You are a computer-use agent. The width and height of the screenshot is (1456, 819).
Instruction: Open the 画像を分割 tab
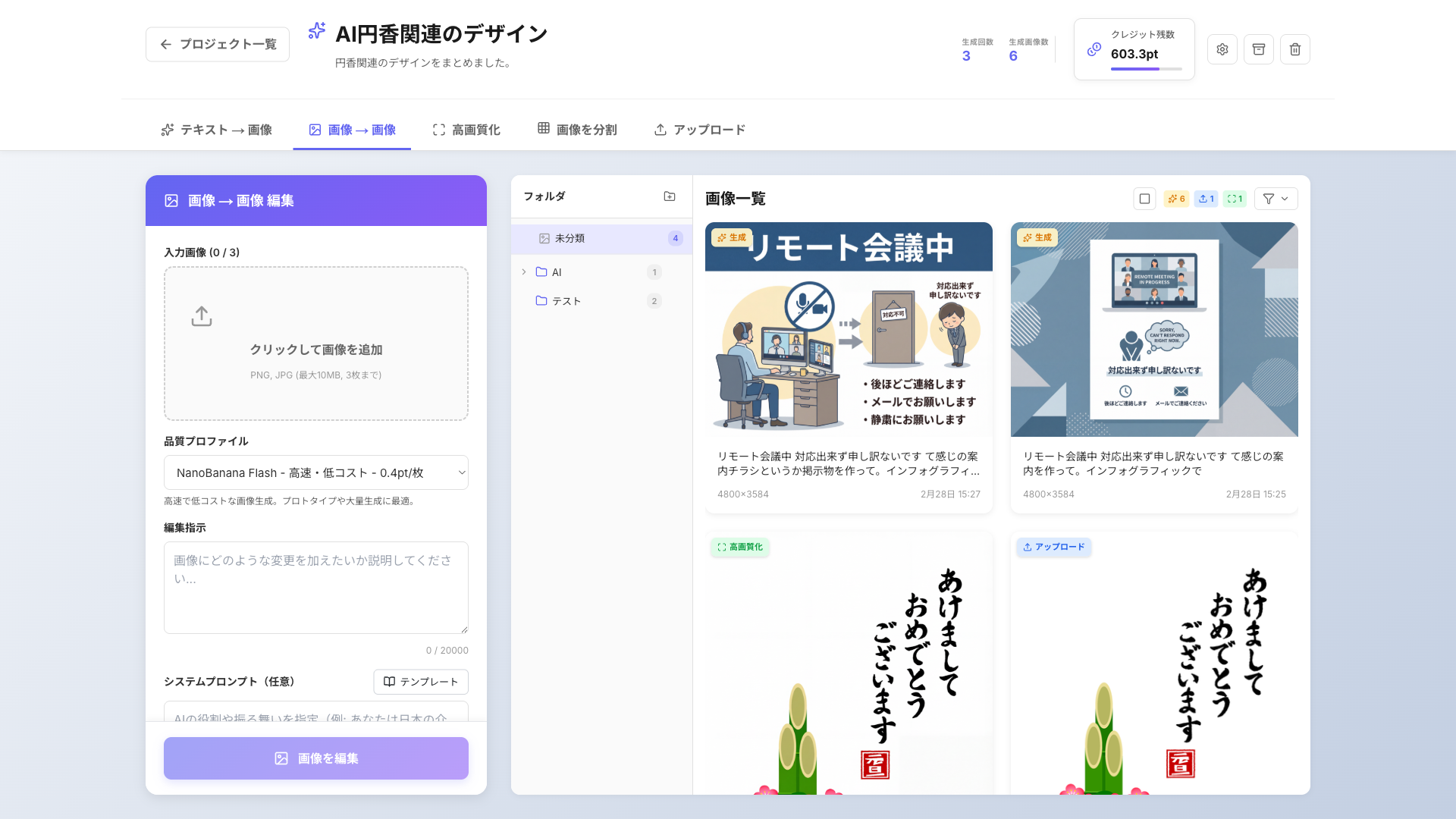(577, 130)
